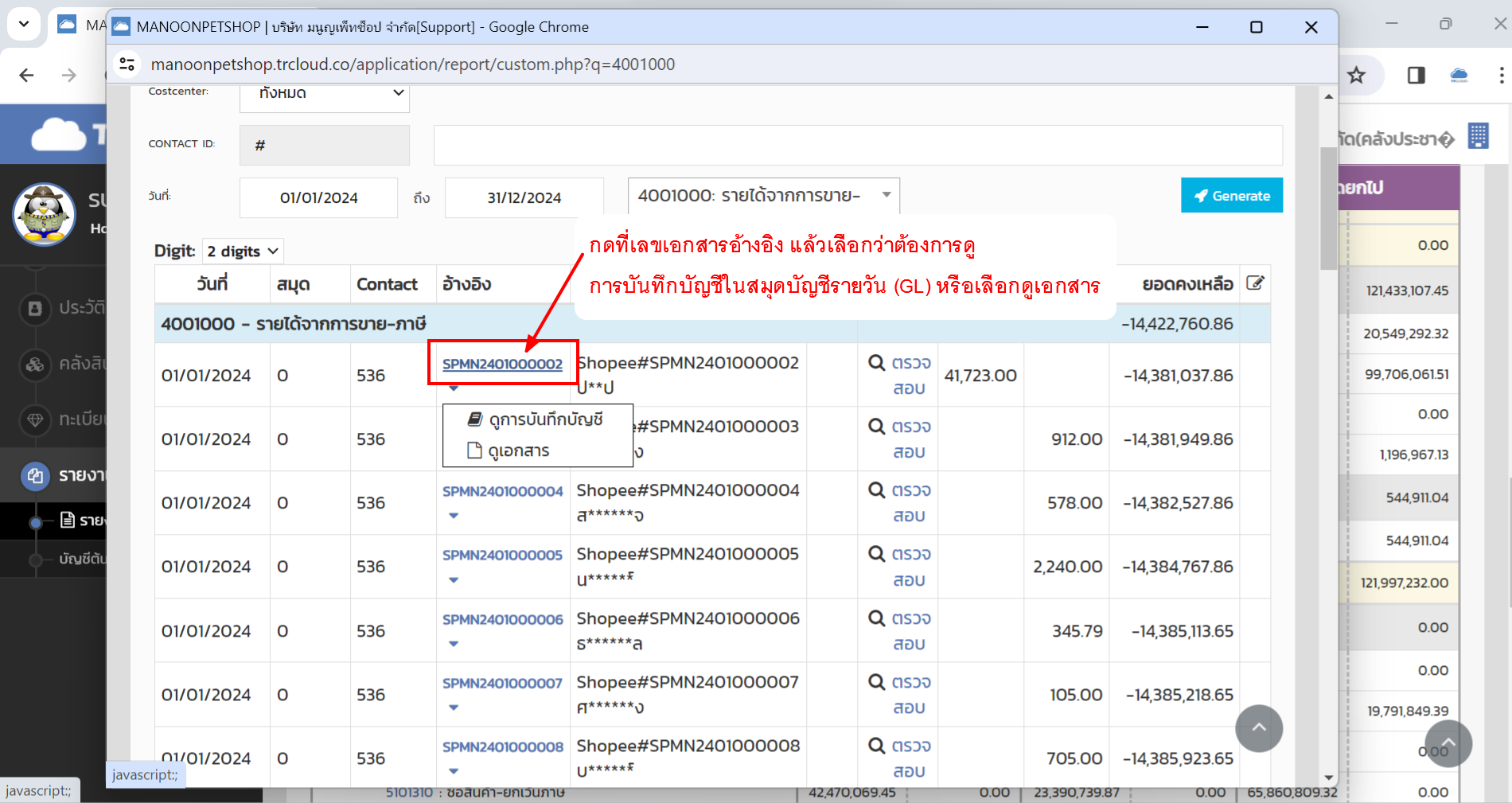This screenshot has width=1512, height=803.
Task: Expand the arrow under SPMN2401000002
Action: (454, 388)
